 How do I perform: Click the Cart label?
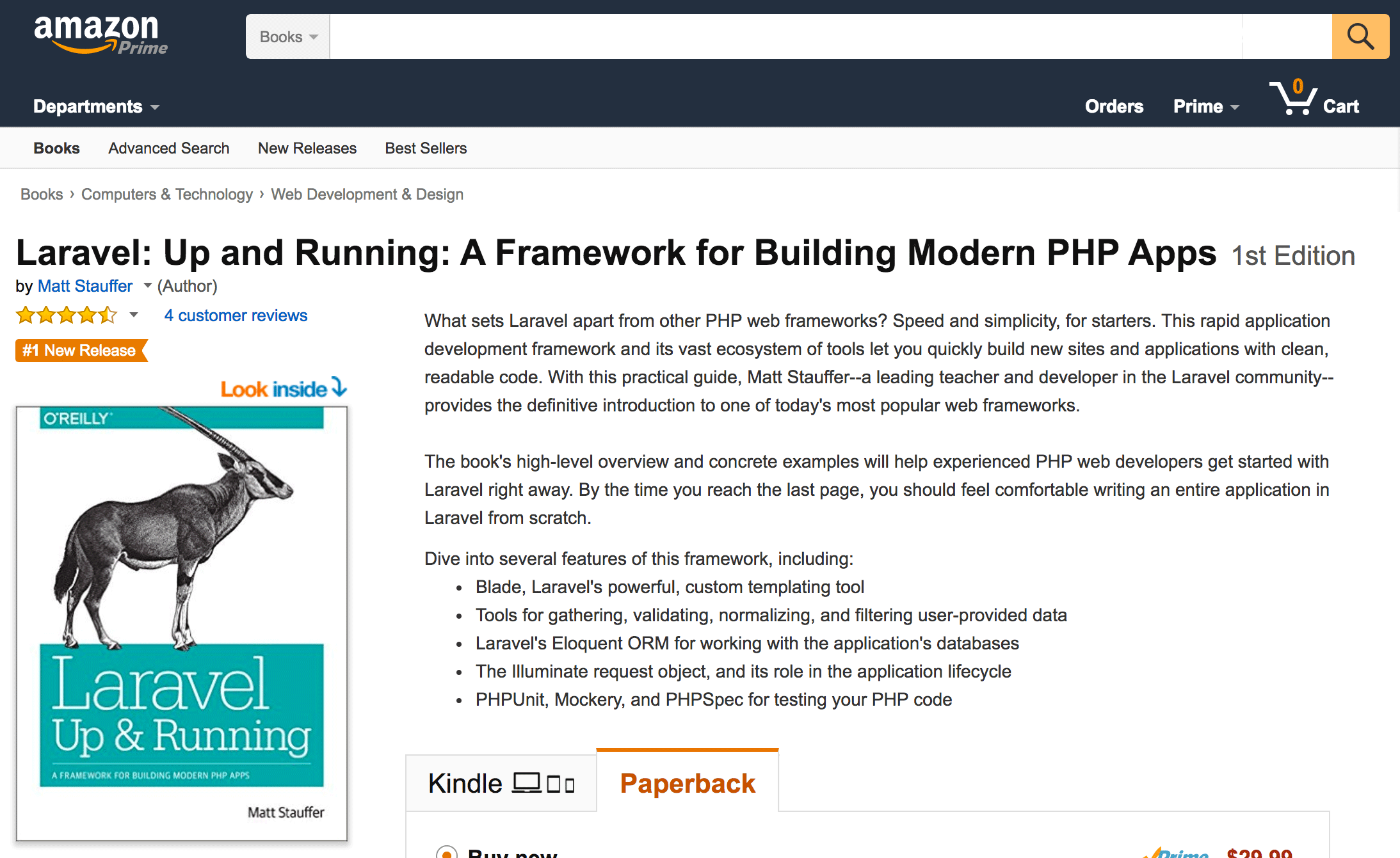click(x=1340, y=106)
